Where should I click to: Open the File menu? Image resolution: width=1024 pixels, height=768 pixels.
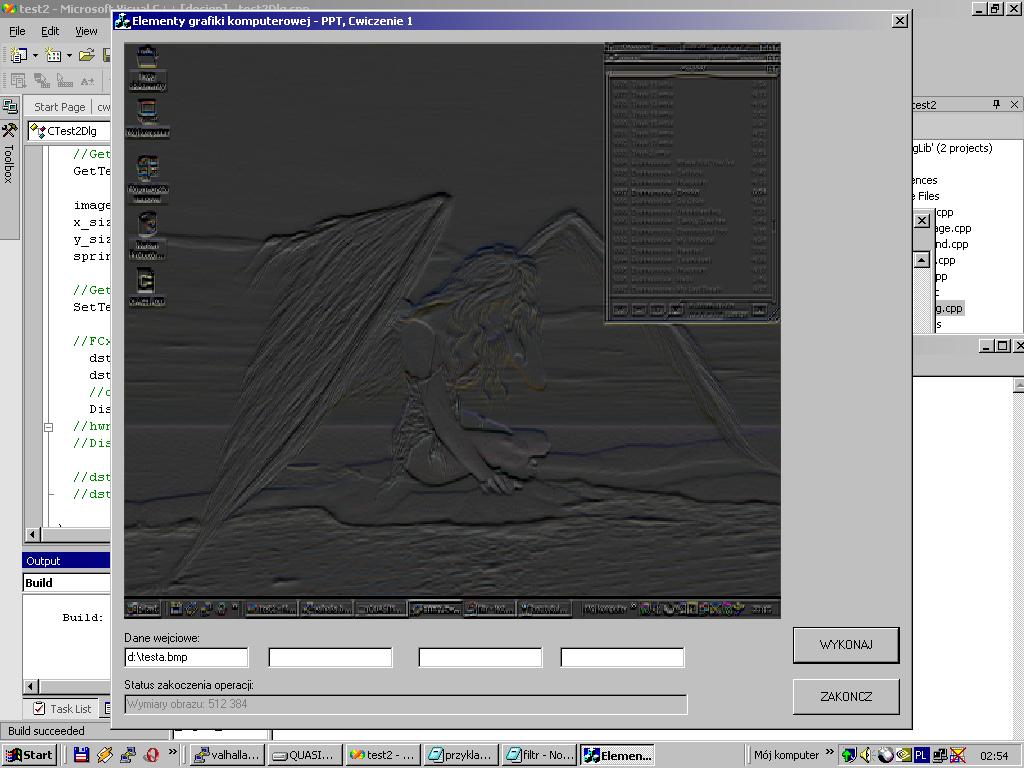[x=17, y=31]
